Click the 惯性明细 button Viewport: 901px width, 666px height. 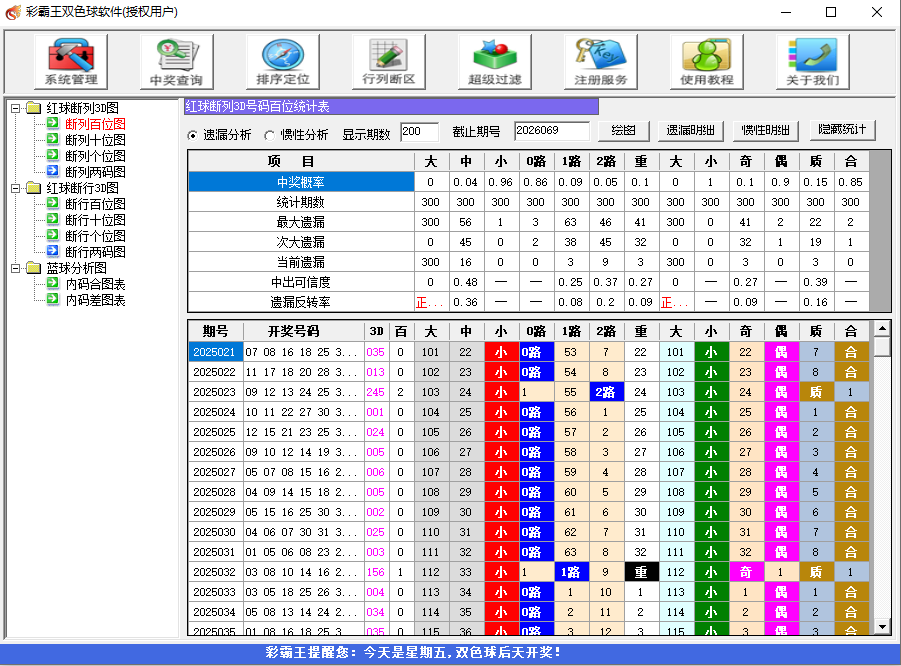[765, 130]
